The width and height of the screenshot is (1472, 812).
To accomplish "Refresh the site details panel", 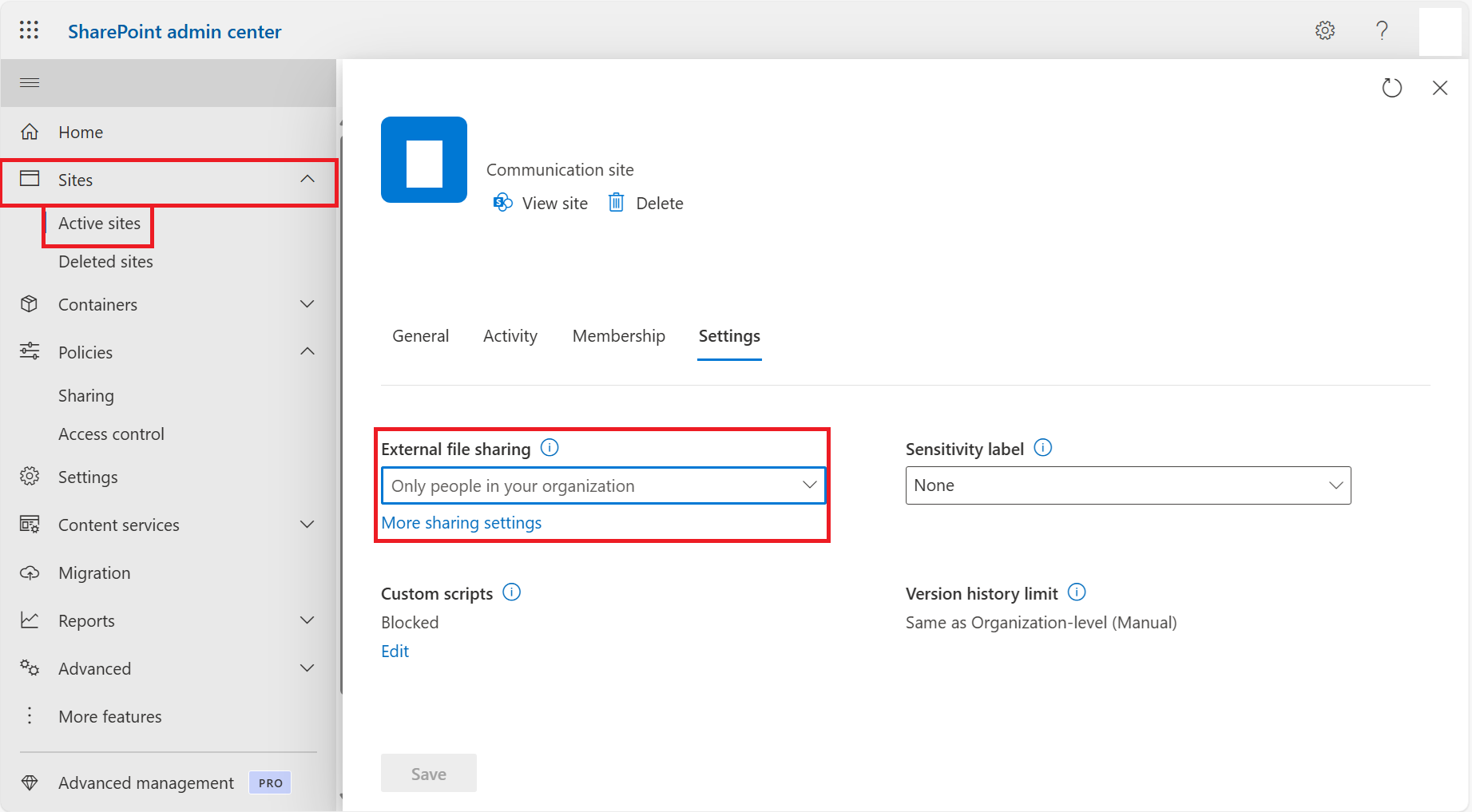I will [x=1392, y=88].
